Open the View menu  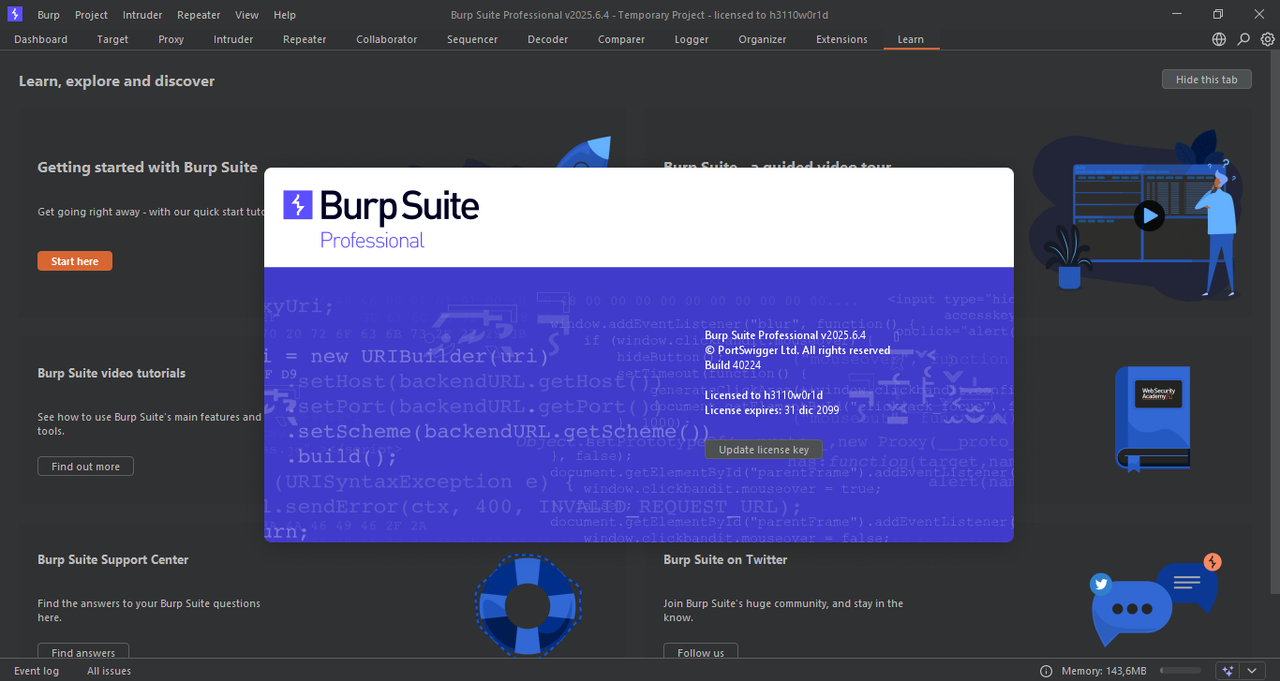point(247,15)
